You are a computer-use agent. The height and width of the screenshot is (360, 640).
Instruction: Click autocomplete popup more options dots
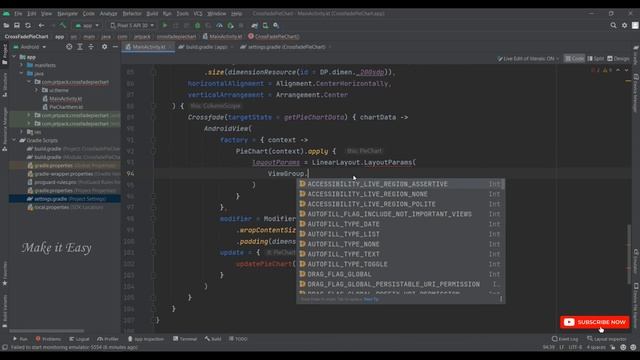(501, 299)
